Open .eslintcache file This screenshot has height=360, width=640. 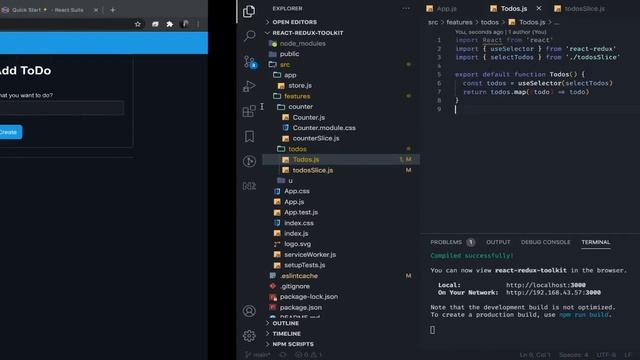pos(299,276)
